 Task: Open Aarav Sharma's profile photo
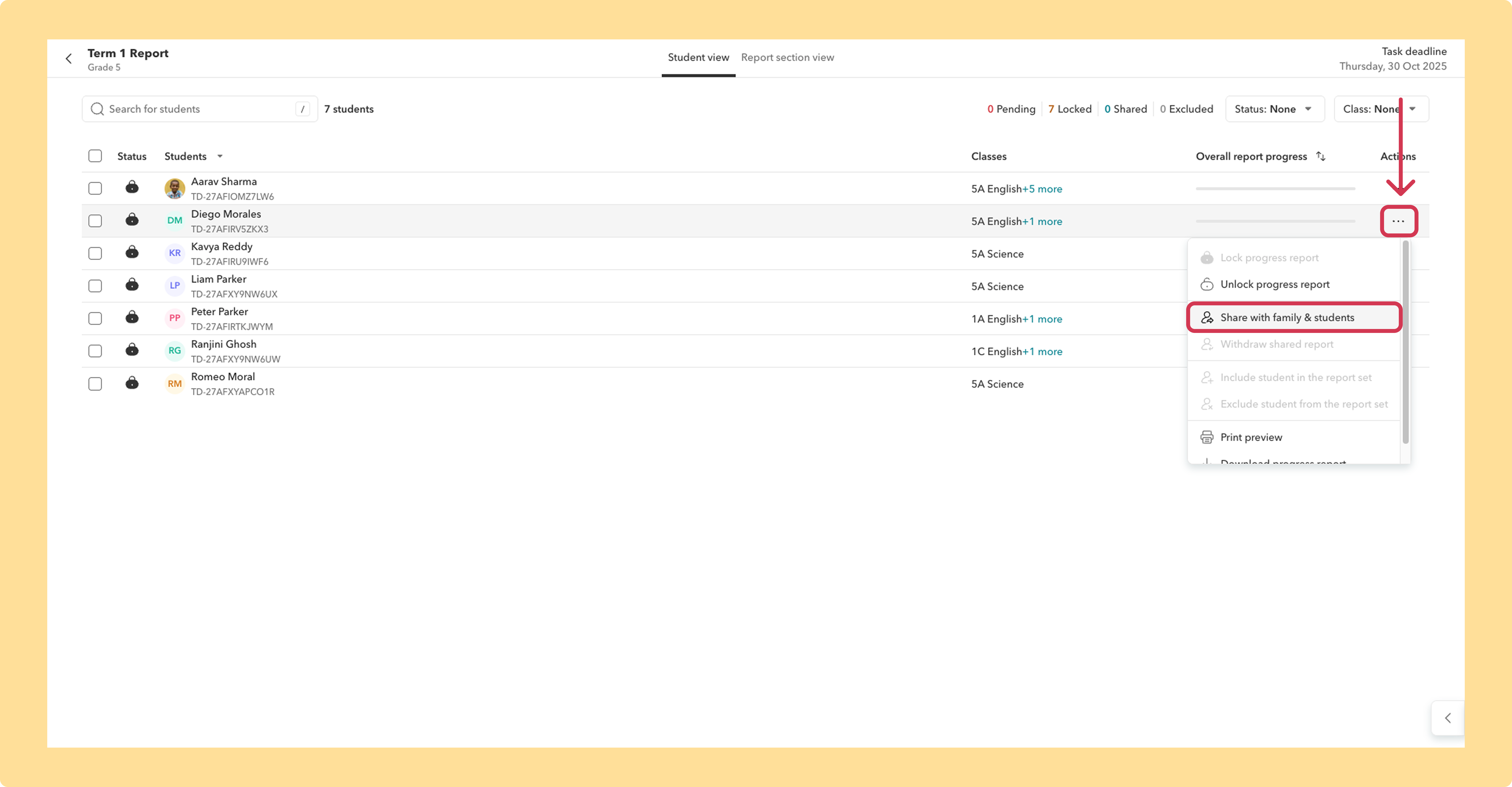pos(175,189)
